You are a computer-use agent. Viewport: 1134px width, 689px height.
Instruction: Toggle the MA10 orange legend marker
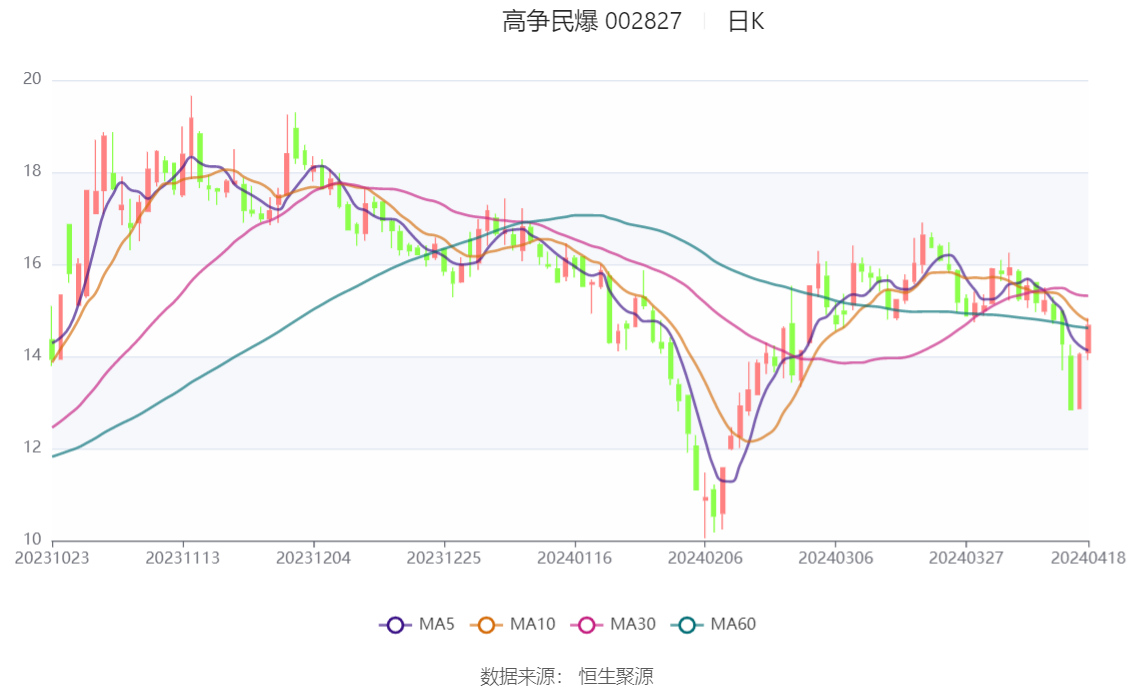click(x=487, y=625)
